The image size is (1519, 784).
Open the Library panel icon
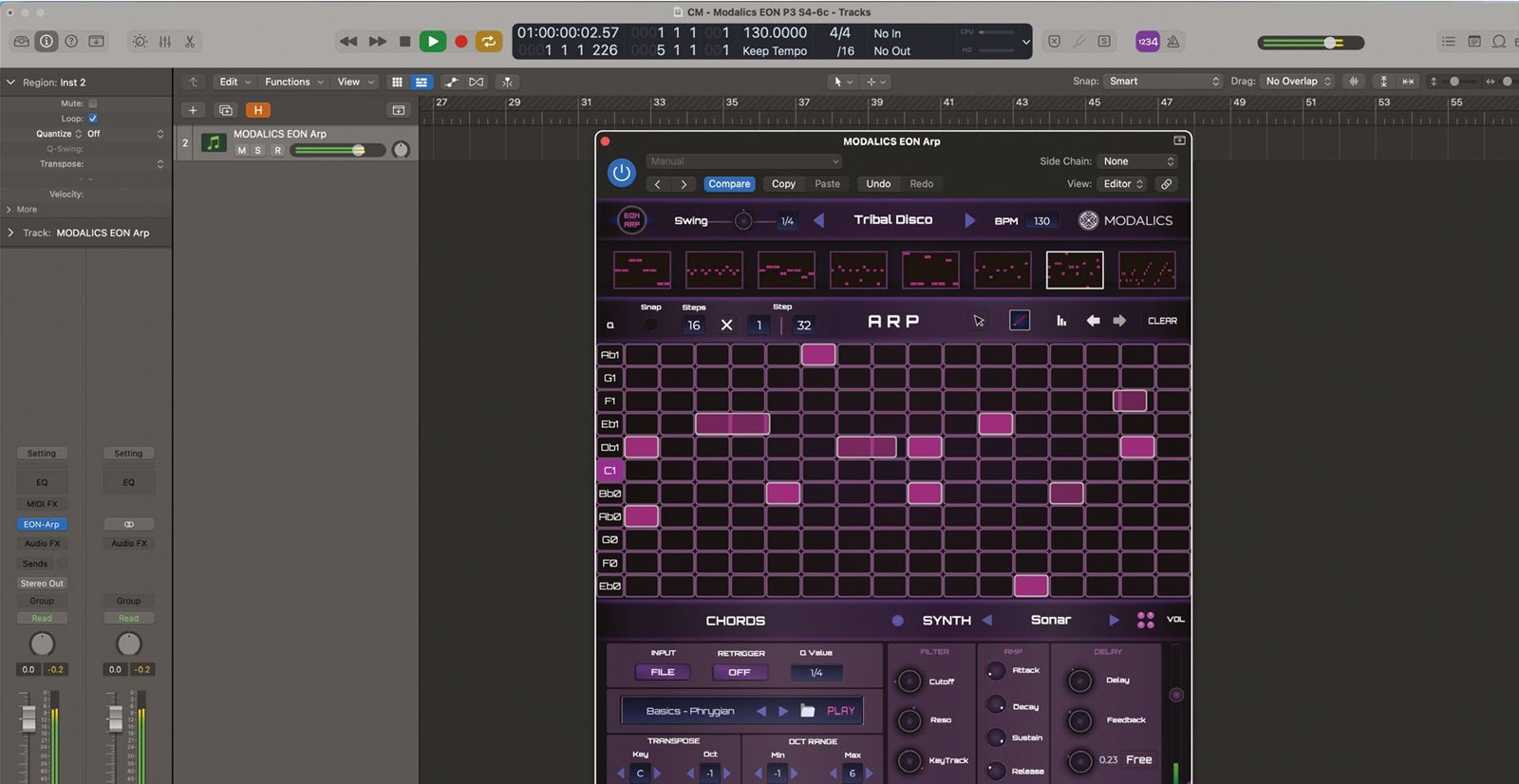21,42
